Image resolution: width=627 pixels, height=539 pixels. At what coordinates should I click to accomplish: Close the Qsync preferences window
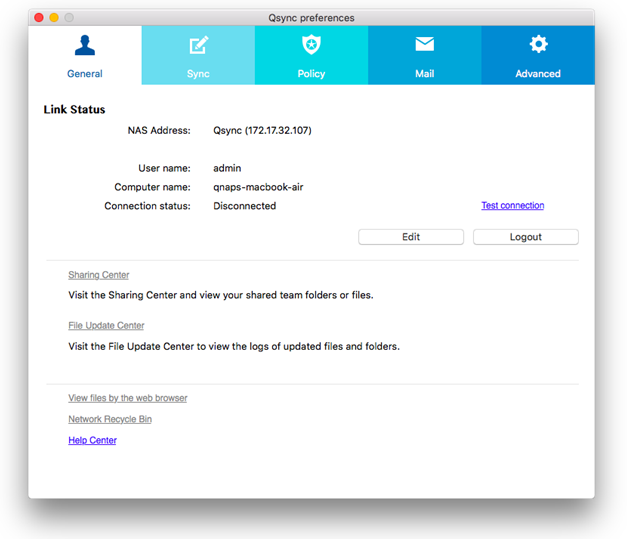coord(39,18)
